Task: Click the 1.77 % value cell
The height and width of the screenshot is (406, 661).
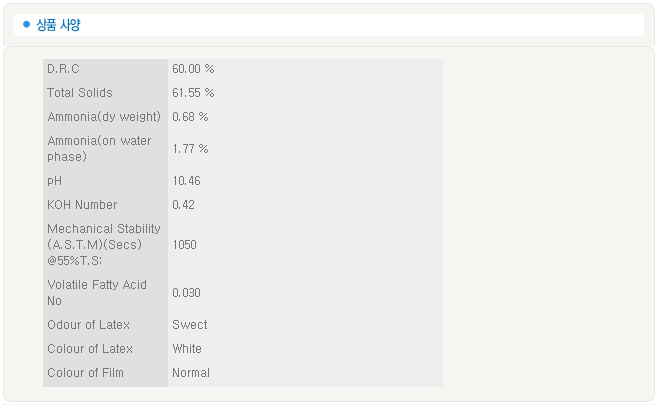Action: (190, 149)
